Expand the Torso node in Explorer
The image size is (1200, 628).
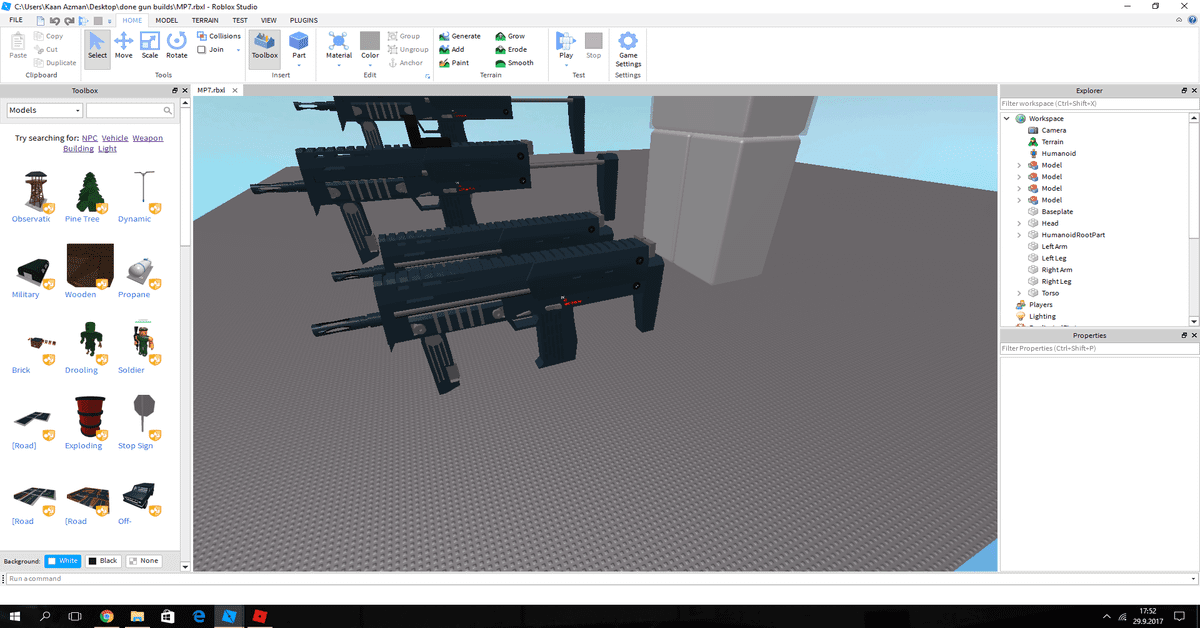[1019, 293]
